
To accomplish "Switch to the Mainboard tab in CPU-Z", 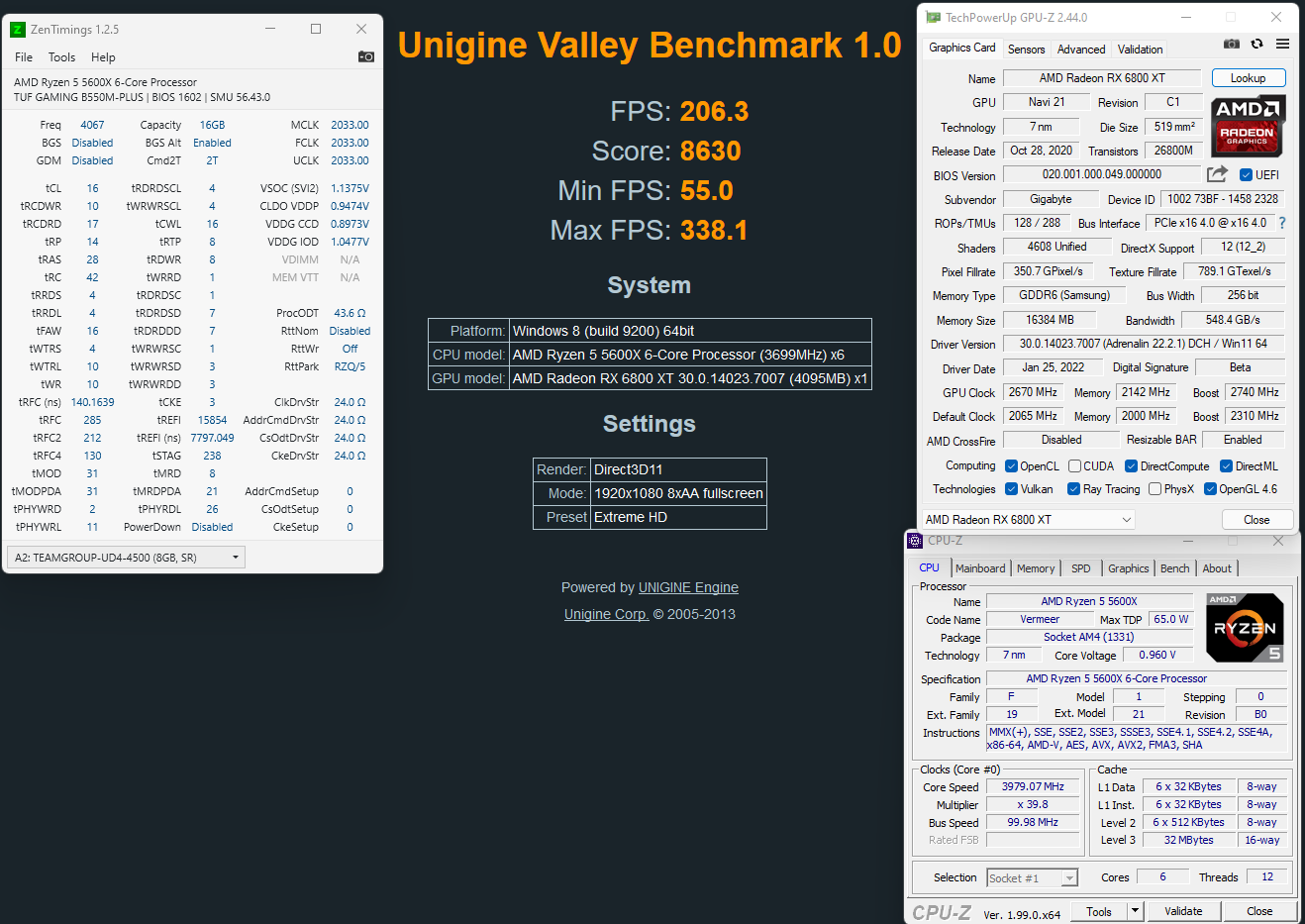I will tap(980, 568).
